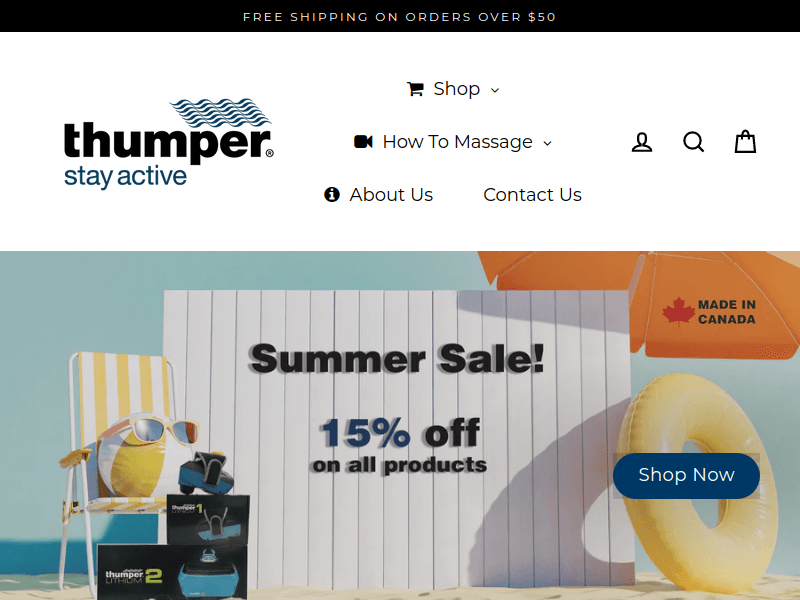Expand the Shop dropdown chevron
800x600 pixels.
point(494,90)
